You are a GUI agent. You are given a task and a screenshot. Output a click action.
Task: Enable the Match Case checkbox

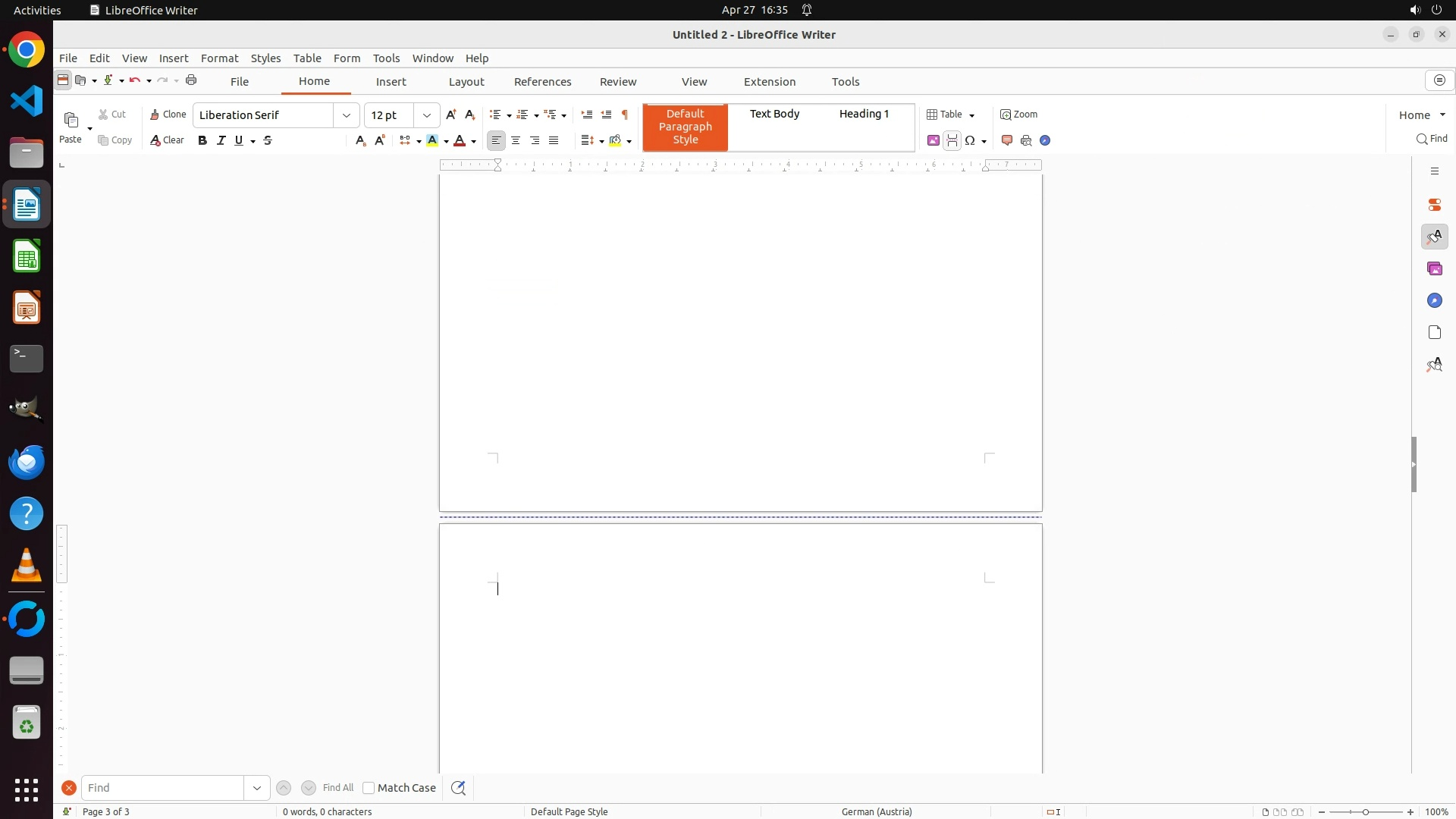tap(369, 788)
